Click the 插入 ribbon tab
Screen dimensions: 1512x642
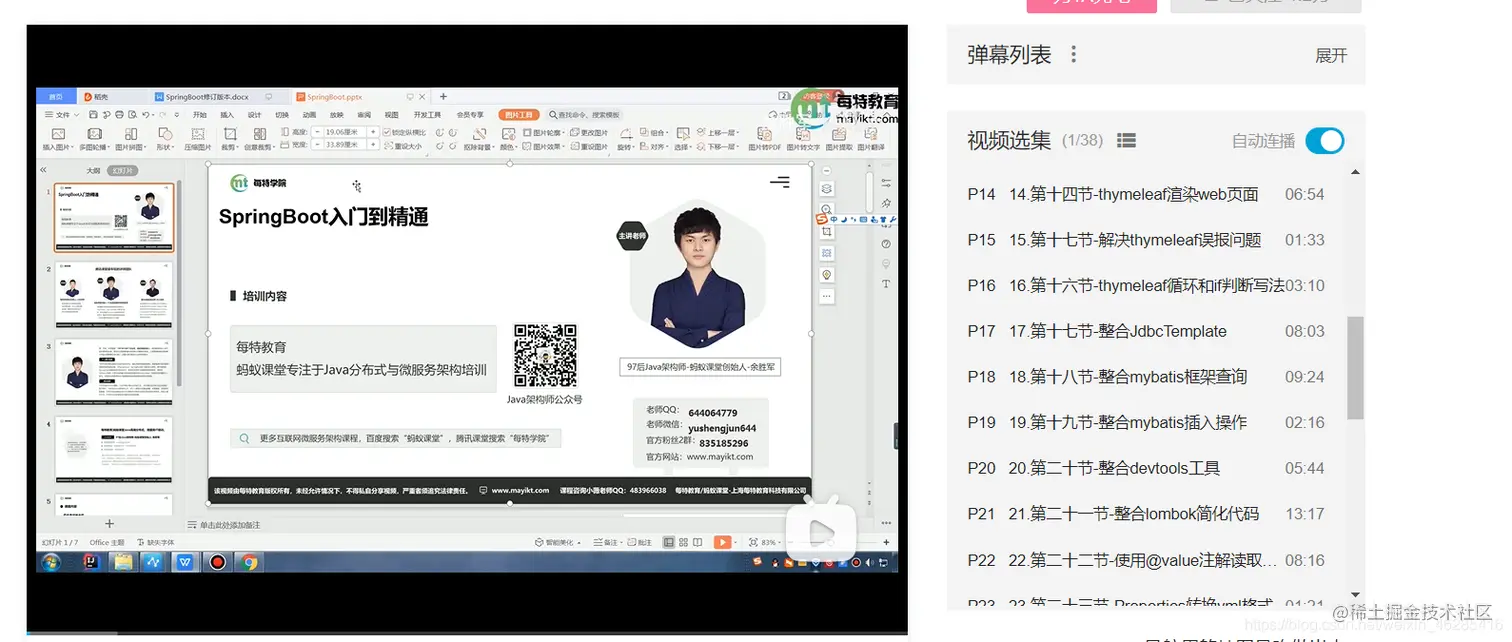228,115
